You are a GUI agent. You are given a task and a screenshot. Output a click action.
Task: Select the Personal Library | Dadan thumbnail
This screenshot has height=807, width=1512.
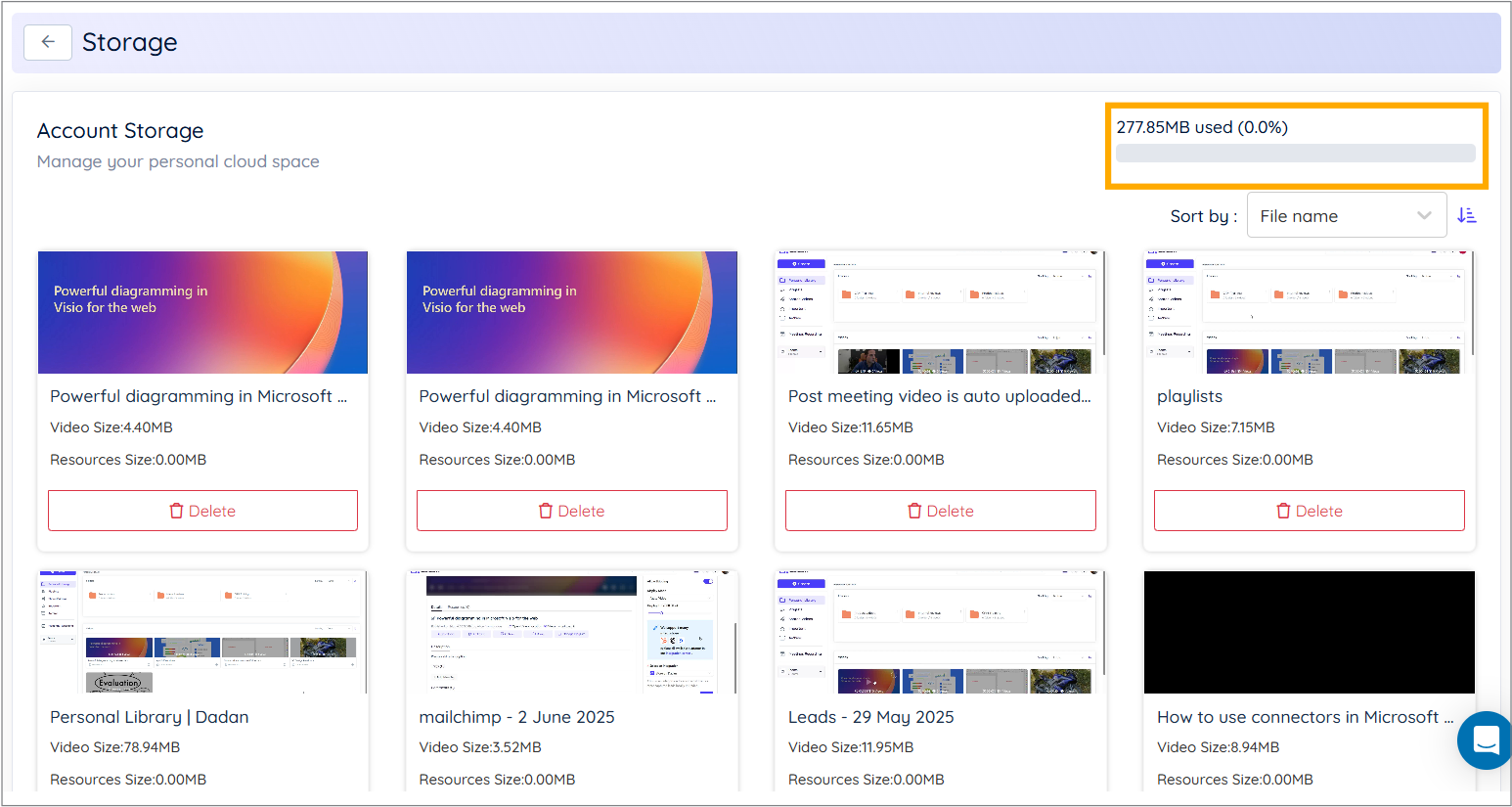(x=202, y=632)
